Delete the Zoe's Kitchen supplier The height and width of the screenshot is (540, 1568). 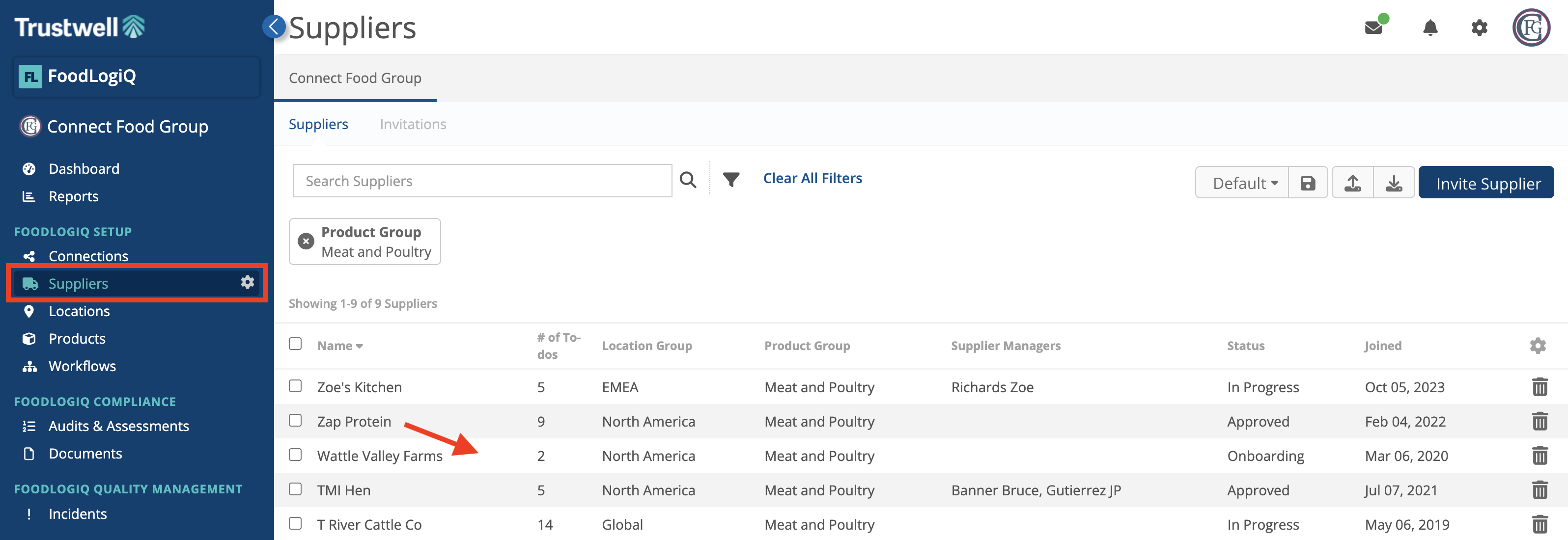[1540, 387]
